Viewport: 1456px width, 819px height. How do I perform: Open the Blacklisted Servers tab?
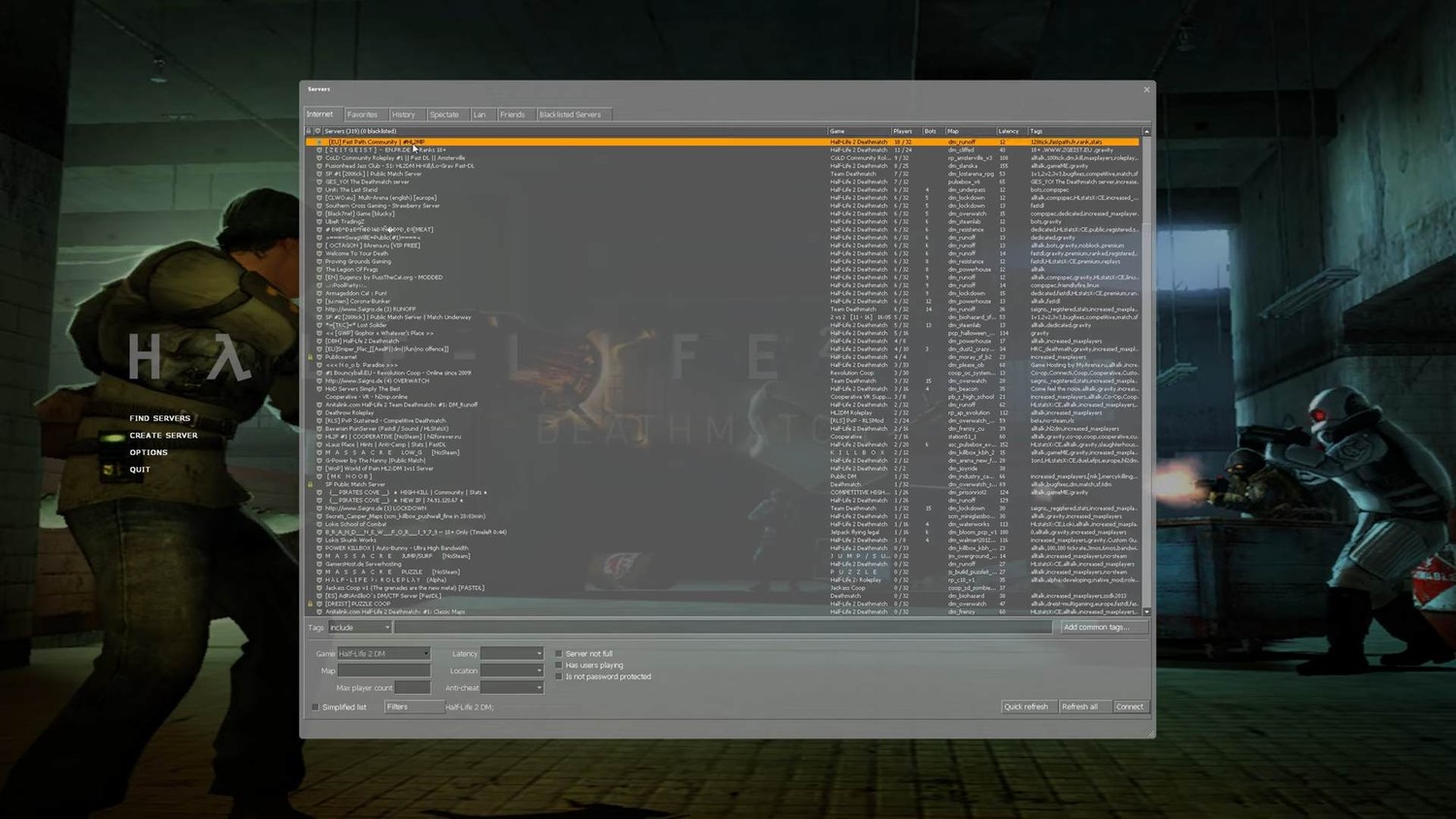click(570, 115)
